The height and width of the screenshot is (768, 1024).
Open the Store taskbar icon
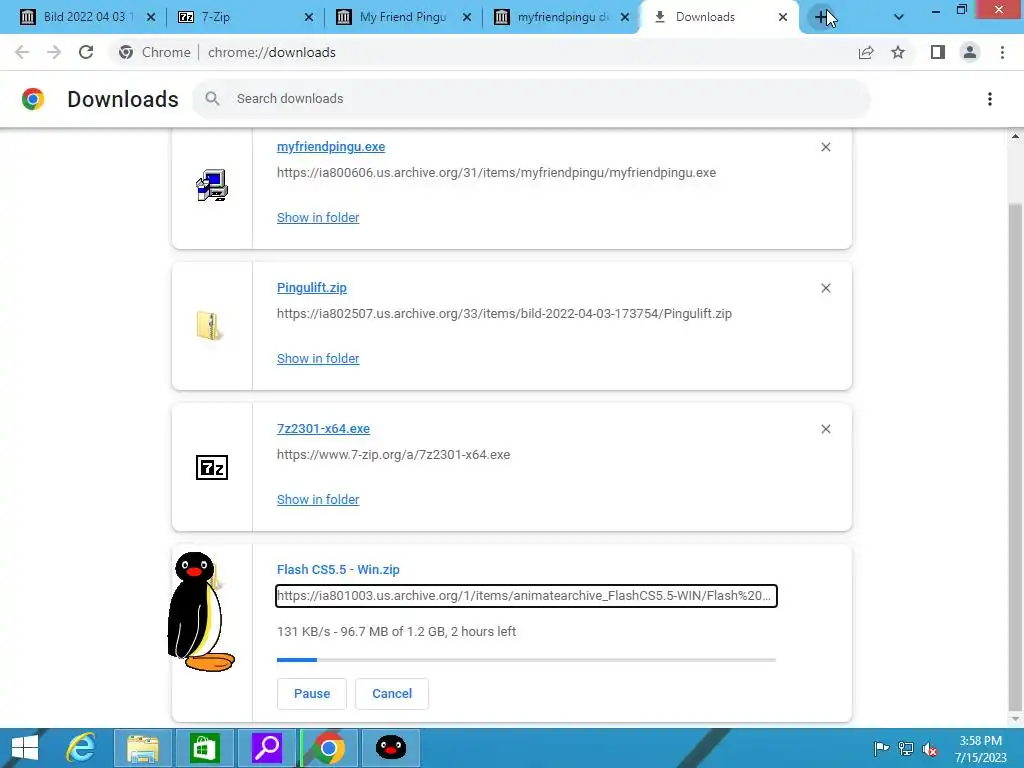(205, 748)
